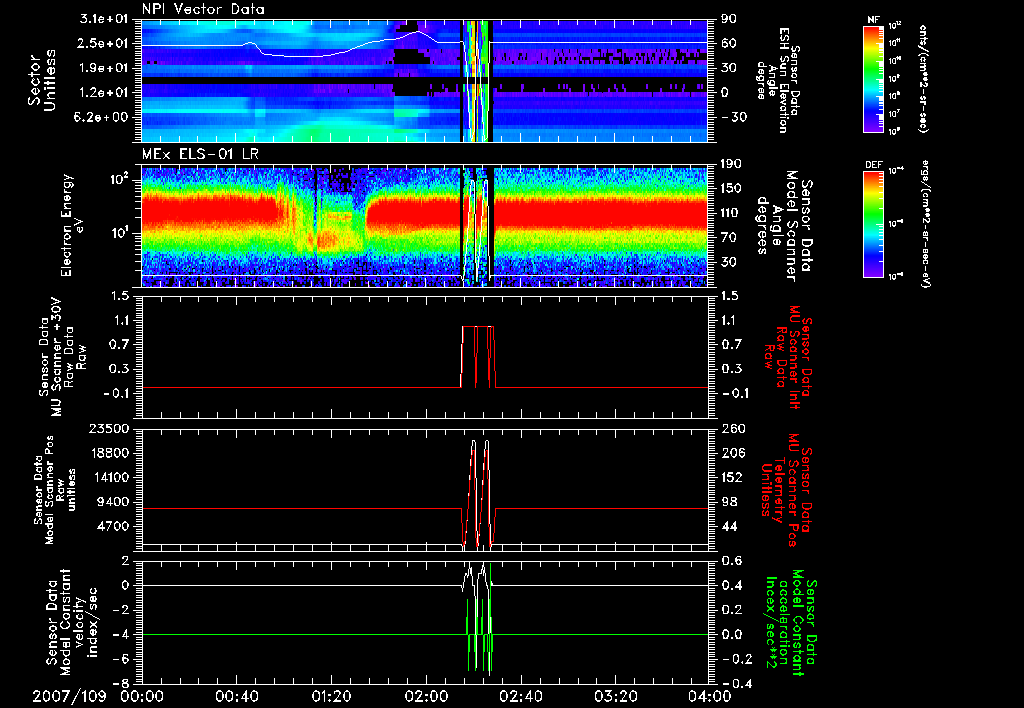Click the "3.1e+01" sector tick value
The width and height of the screenshot is (1024, 708).
pyautogui.click(x=106, y=20)
